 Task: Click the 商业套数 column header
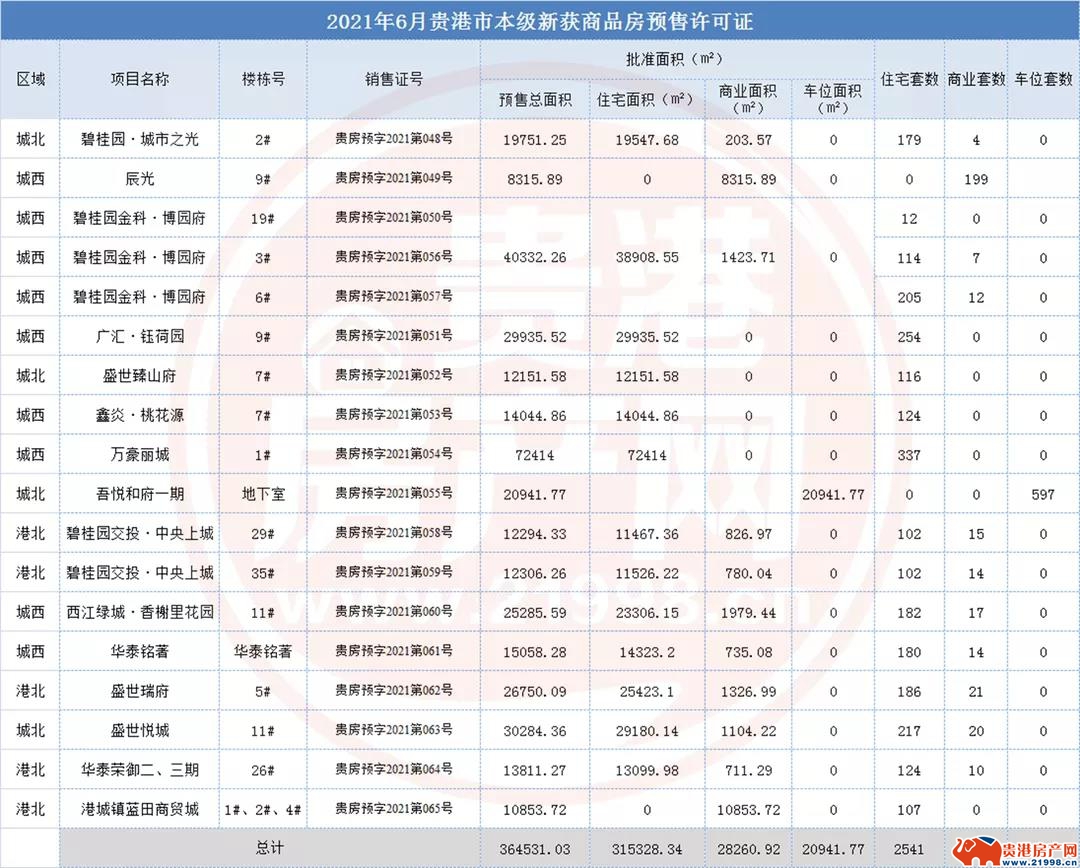click(x=975, y=79)
